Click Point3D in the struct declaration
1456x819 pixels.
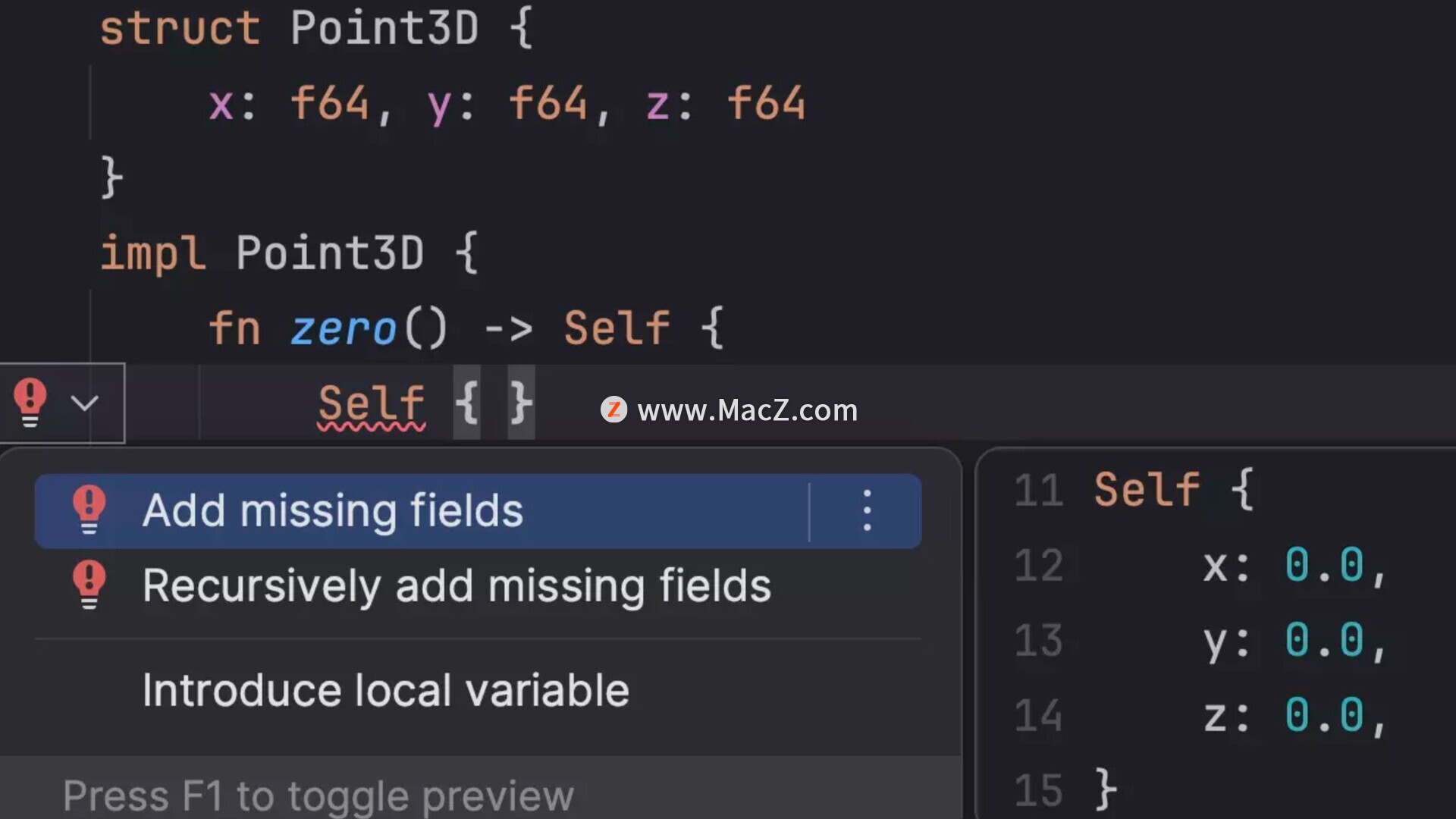[384, 28]
